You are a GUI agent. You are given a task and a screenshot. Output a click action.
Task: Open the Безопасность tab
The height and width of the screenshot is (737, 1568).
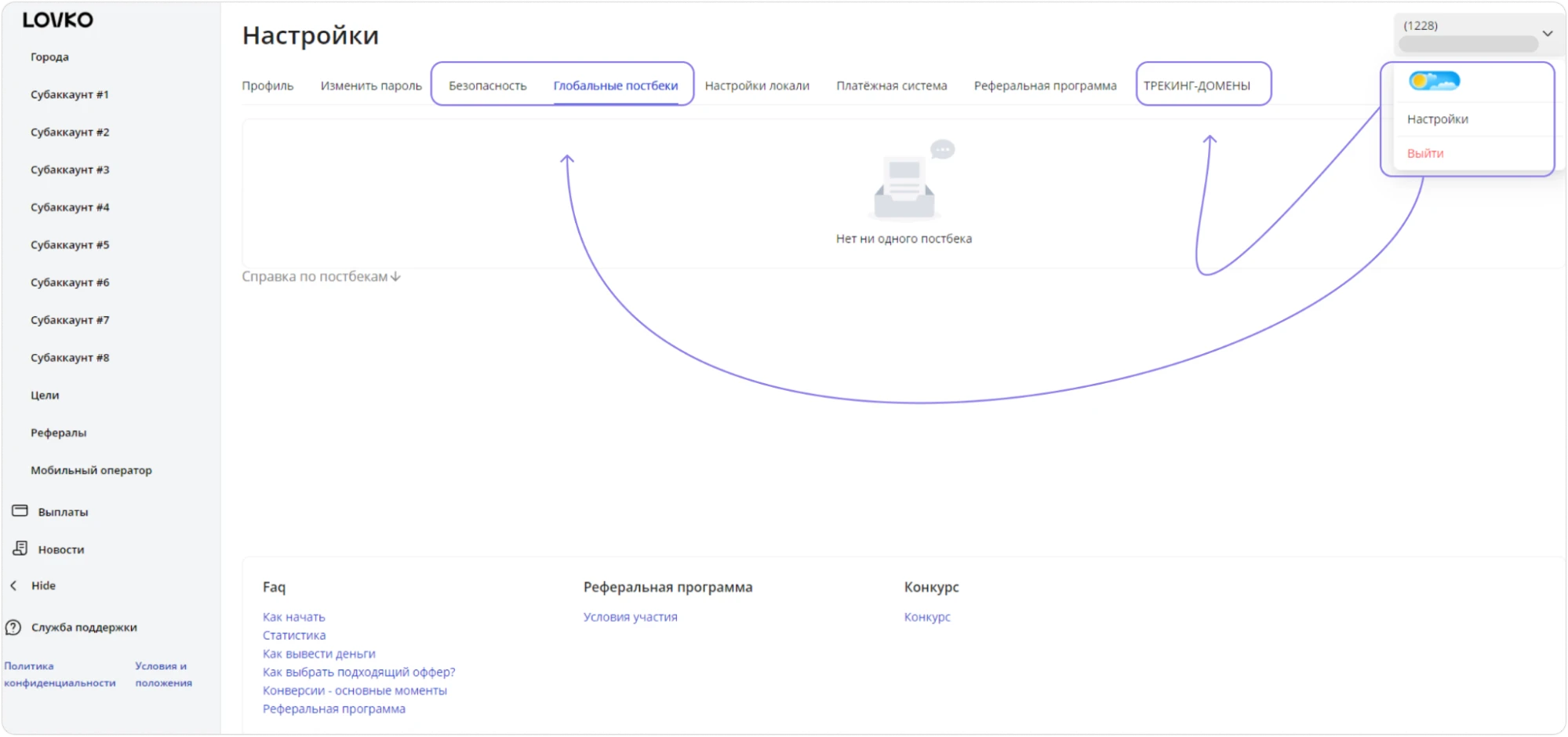click(x=488, y=86)
